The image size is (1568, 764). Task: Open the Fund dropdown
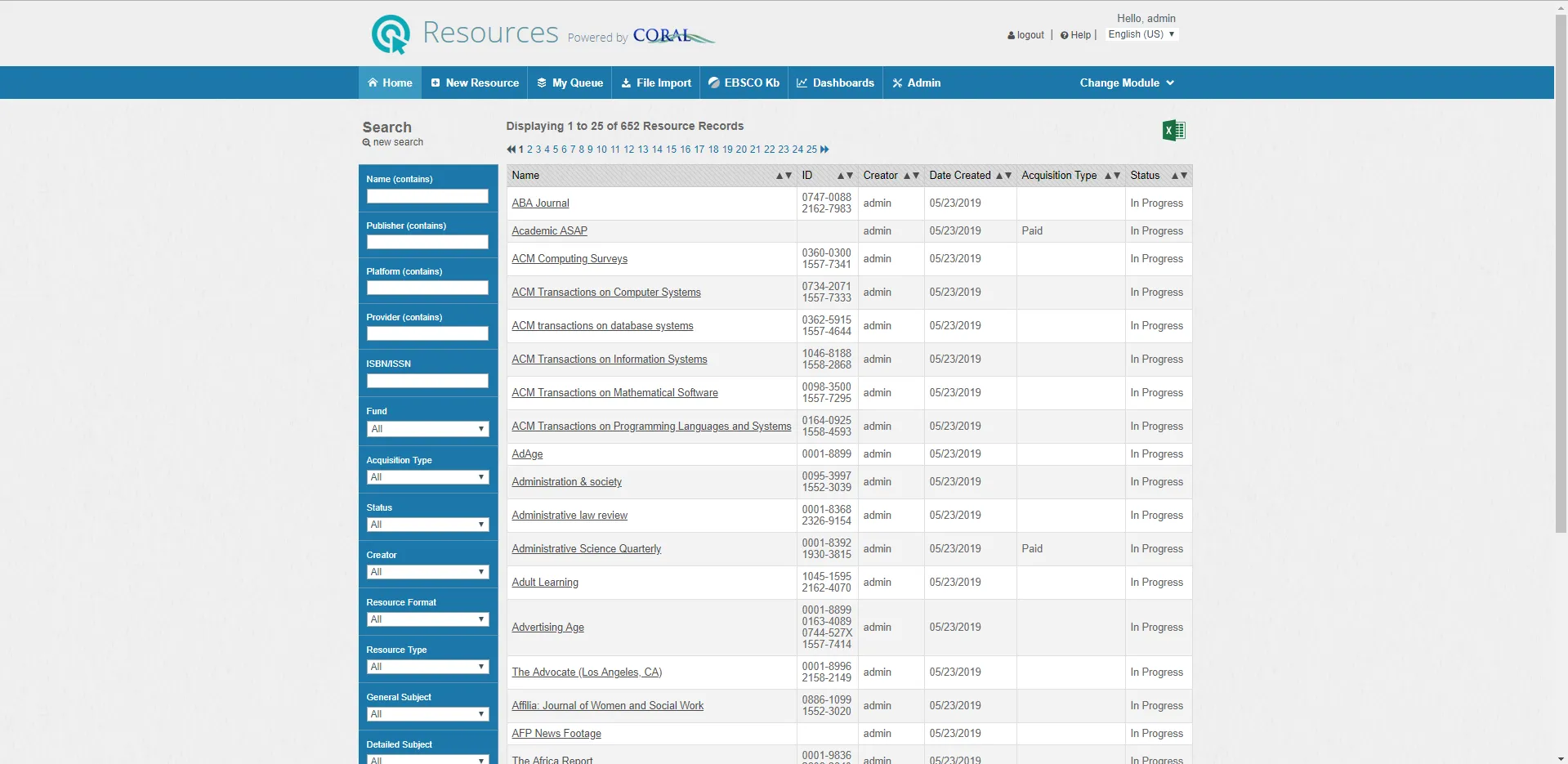tap(427, 429)
